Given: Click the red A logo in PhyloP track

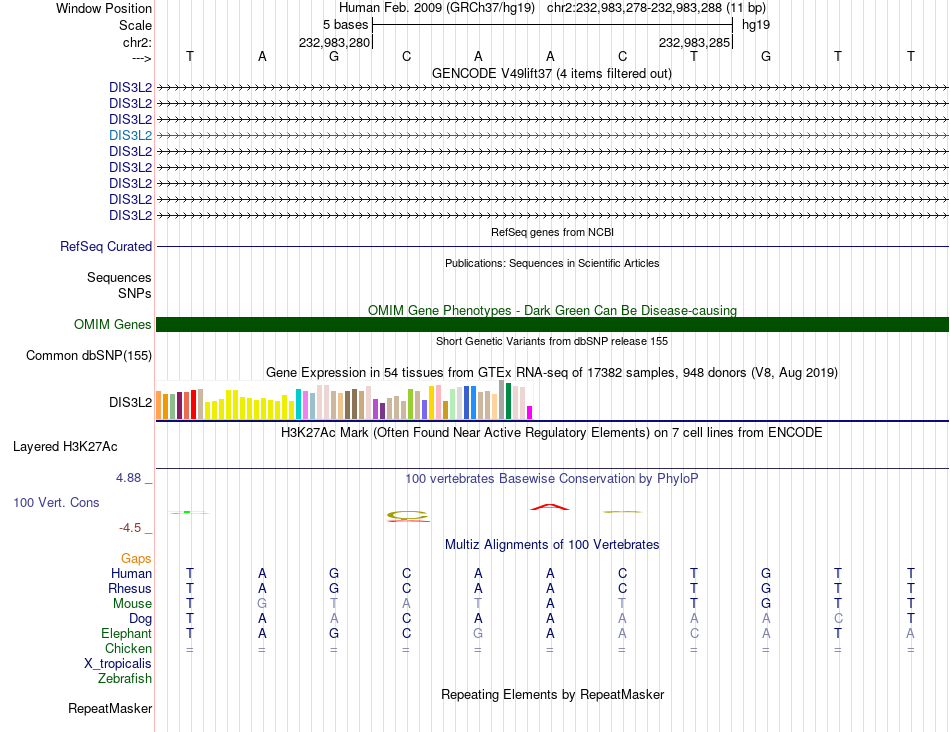Looking at the screenshot, I should (550, 507).
